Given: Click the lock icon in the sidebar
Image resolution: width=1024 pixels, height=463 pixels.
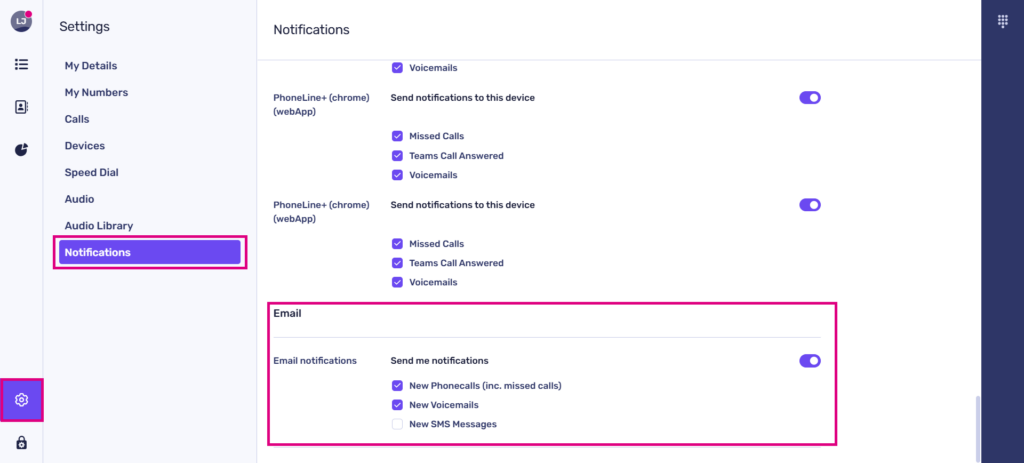Looking at the screenshot, I should click(21, 442).
